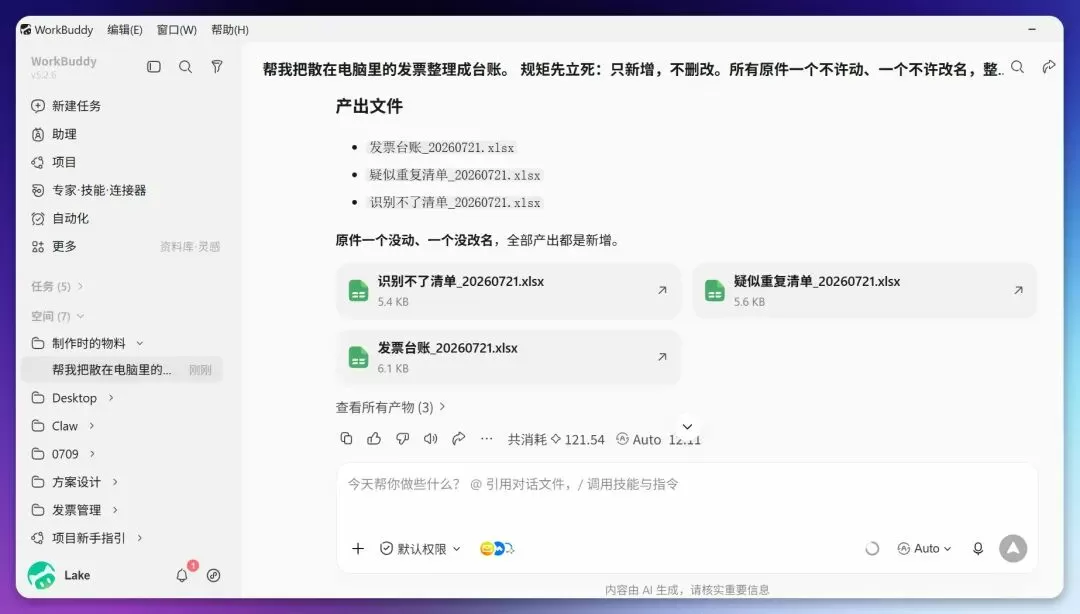Image resolution: width=1080 pixels, height=614 pixels.
Task: Focus the 今天帮你做些什么 message input
Action: [x=687, y=484]
